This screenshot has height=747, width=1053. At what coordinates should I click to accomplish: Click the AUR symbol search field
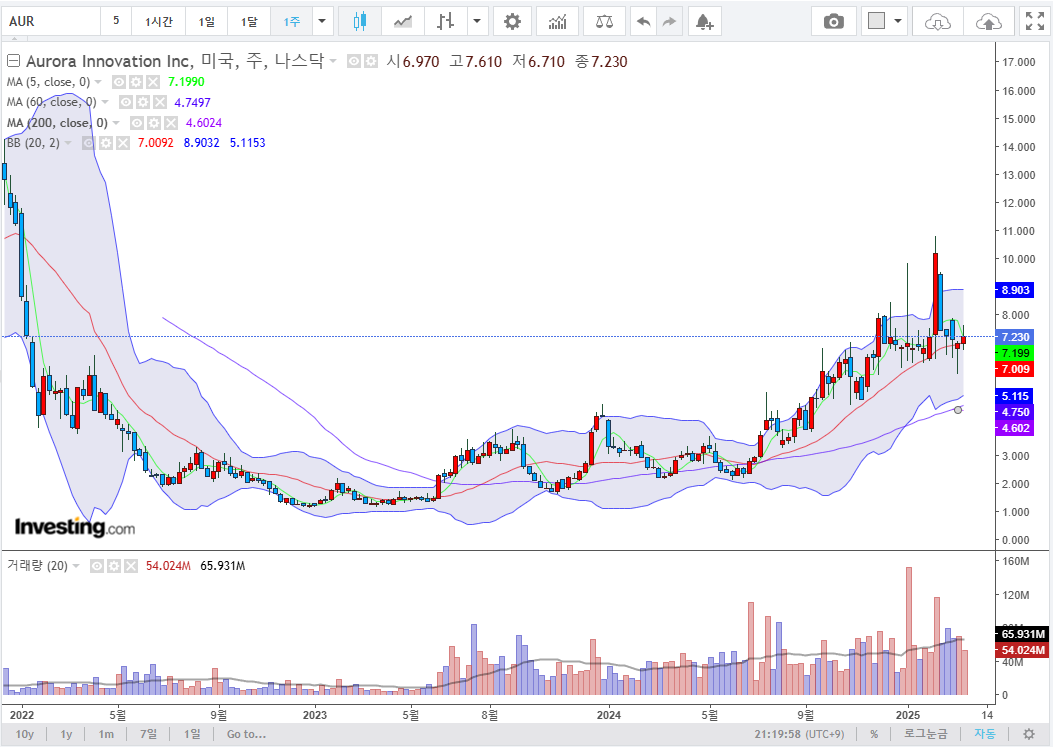coord(51,21)
